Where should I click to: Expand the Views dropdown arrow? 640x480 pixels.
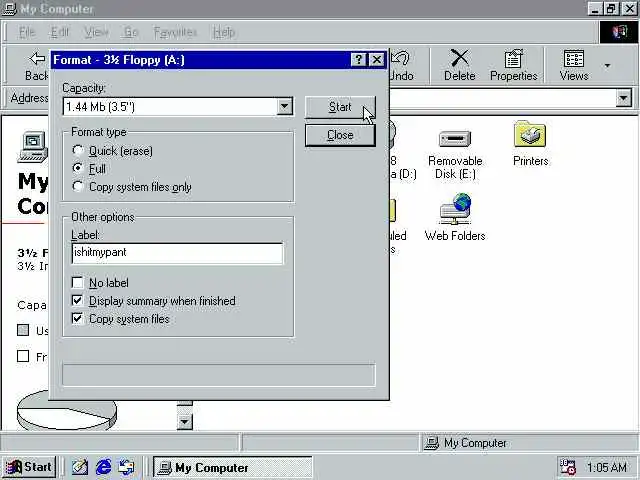[x=607, y=65]
